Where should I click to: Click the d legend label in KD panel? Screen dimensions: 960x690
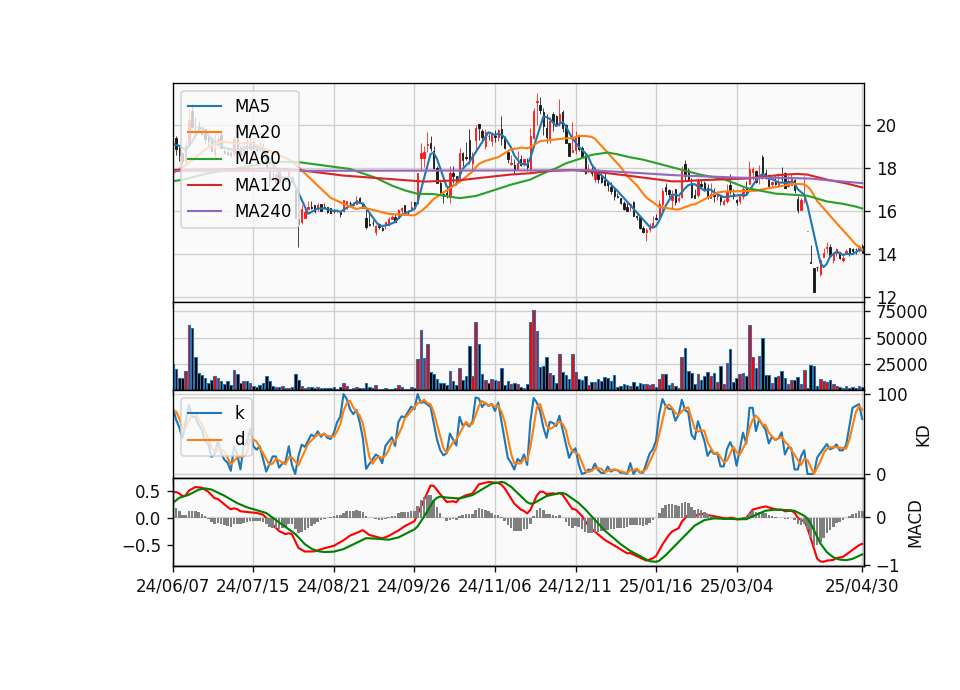[x=239, y=438]
